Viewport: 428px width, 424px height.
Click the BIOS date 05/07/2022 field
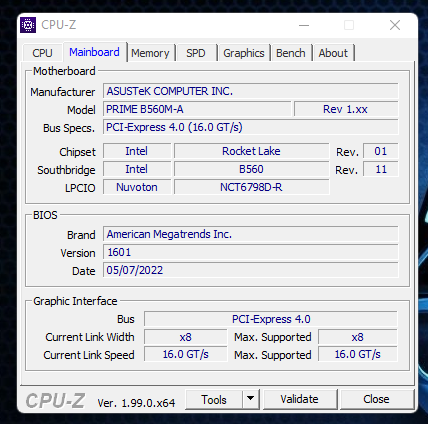click(251, 270)
